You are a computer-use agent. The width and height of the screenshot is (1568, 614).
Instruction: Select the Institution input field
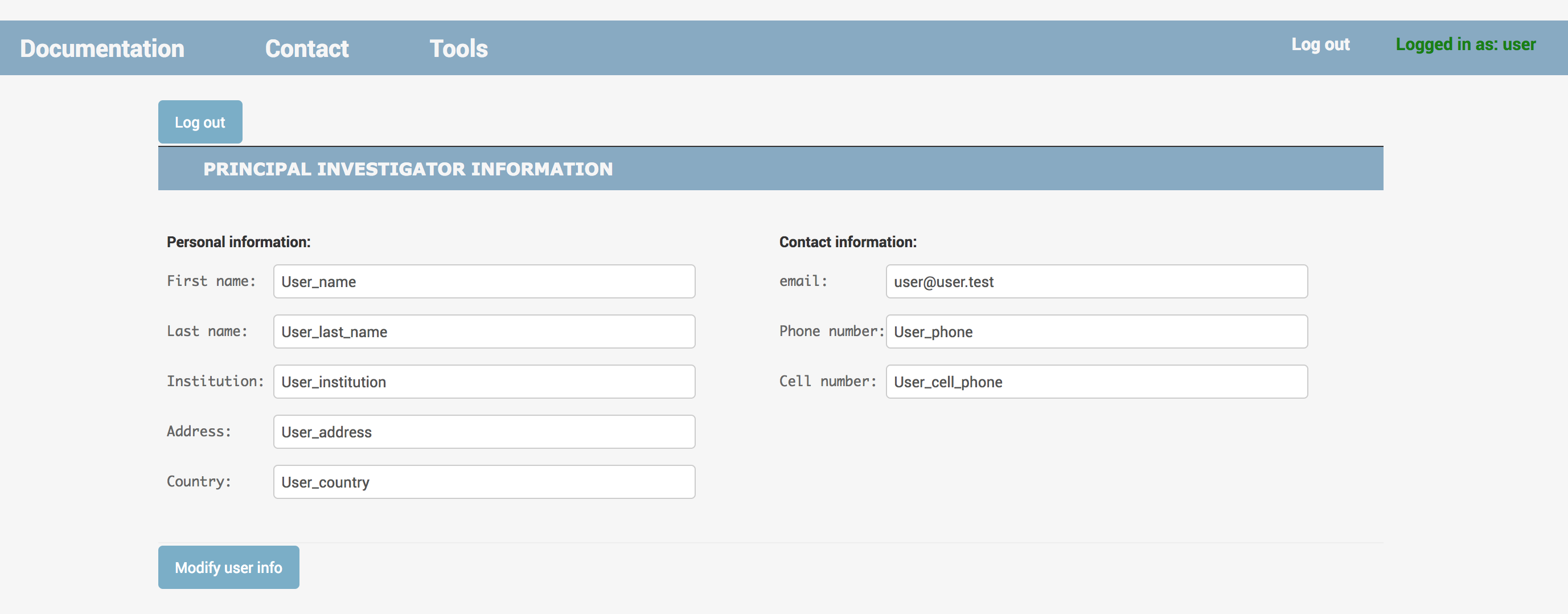click(x=484, y=382)
